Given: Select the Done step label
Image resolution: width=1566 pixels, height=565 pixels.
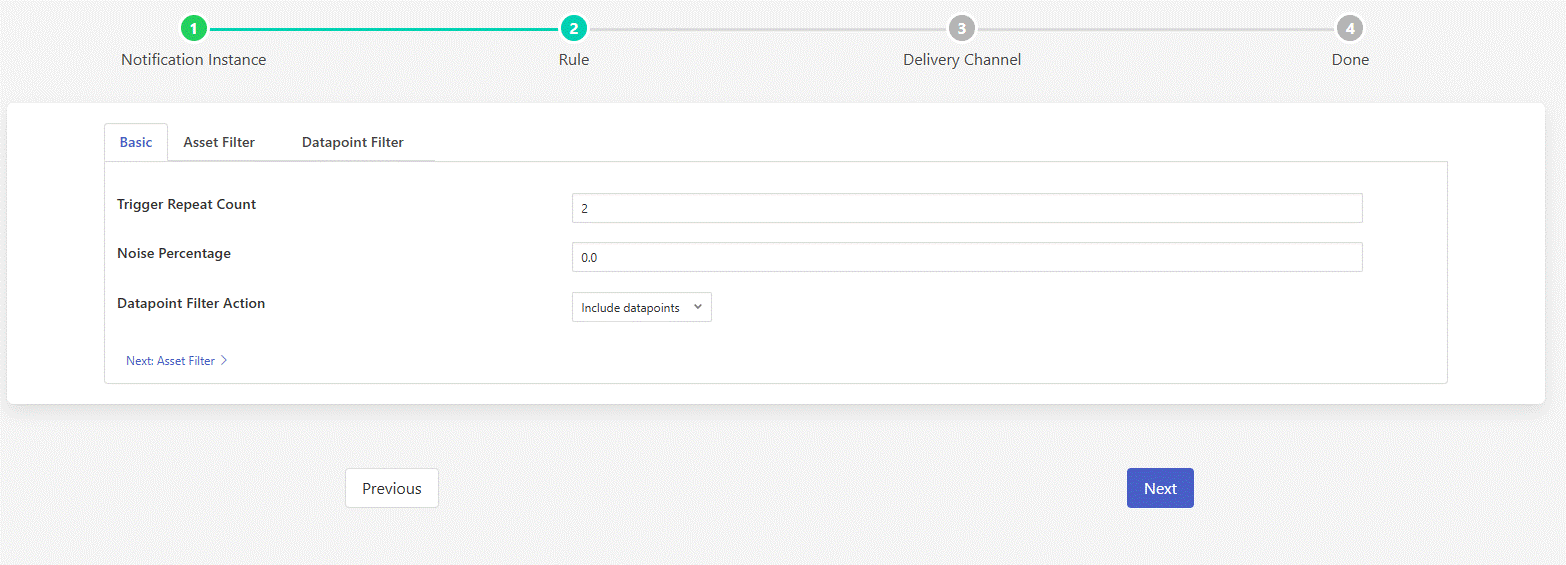Looking at the screenshot, I should (x=1349, y=60).
